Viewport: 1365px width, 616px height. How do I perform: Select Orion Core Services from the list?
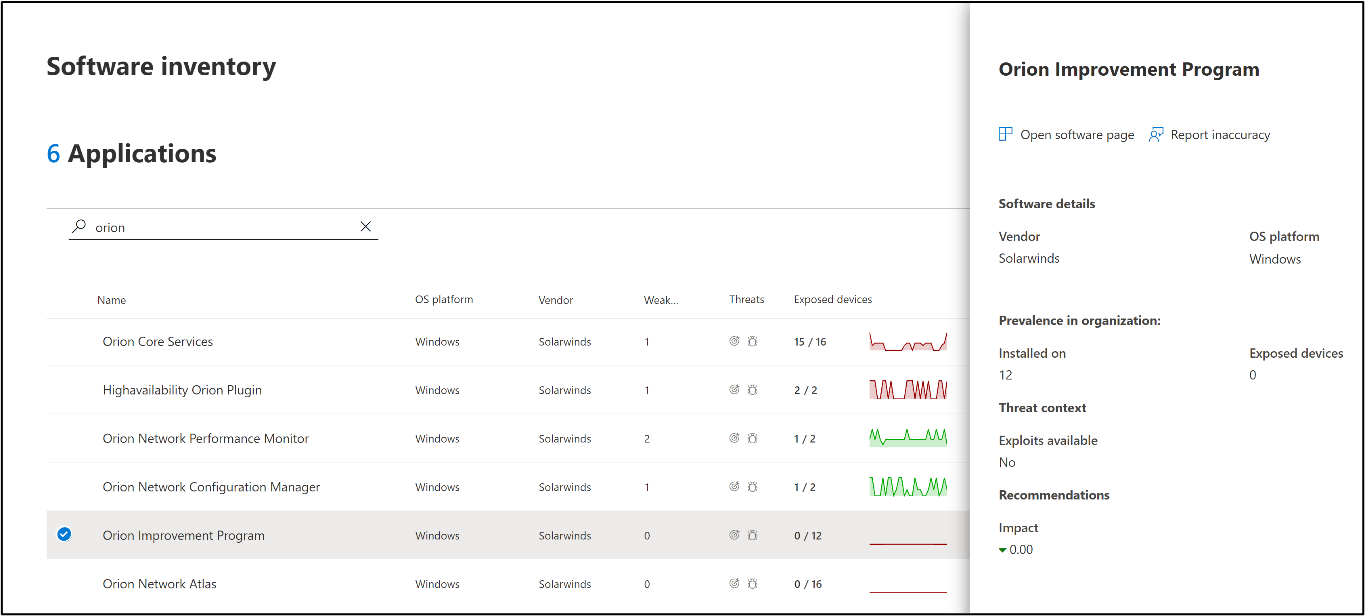click(x=157, y=341)
